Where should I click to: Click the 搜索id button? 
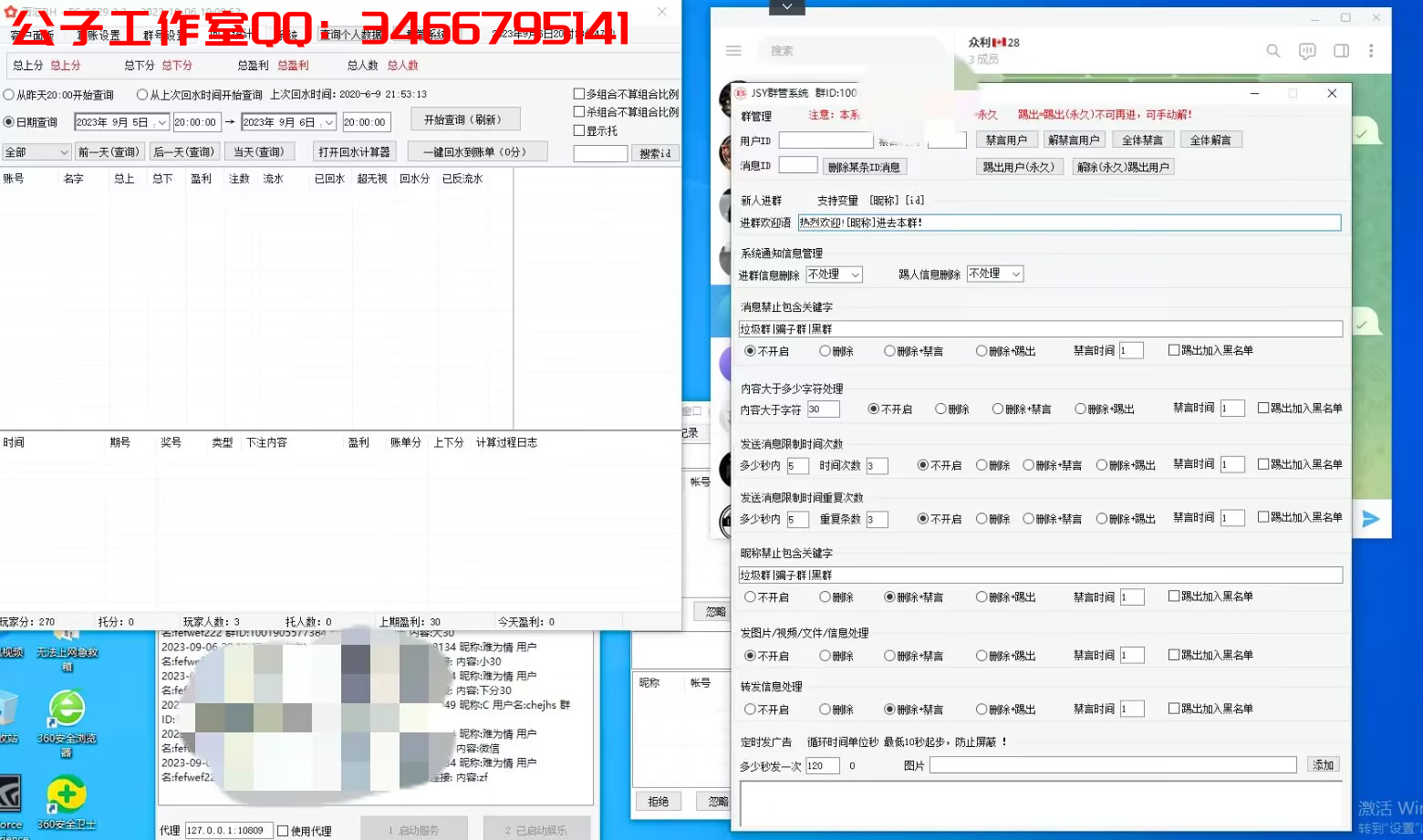point(655,153)
